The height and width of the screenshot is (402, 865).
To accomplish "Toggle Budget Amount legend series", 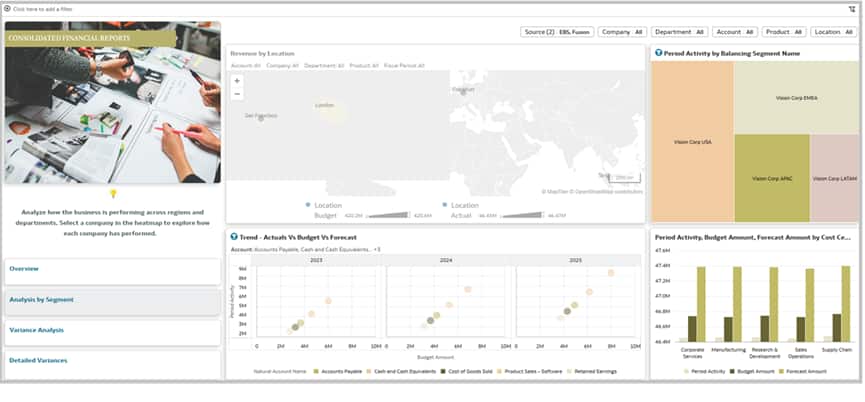I will tap(750, 372).
